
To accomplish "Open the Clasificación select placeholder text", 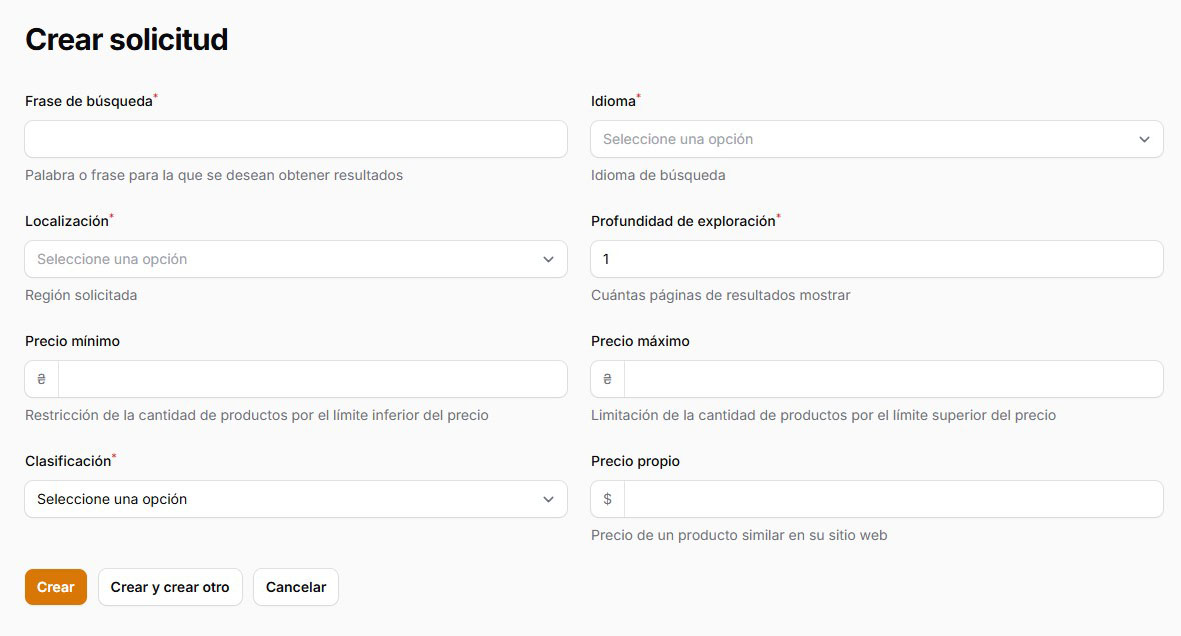I will [x=112, y=499].
